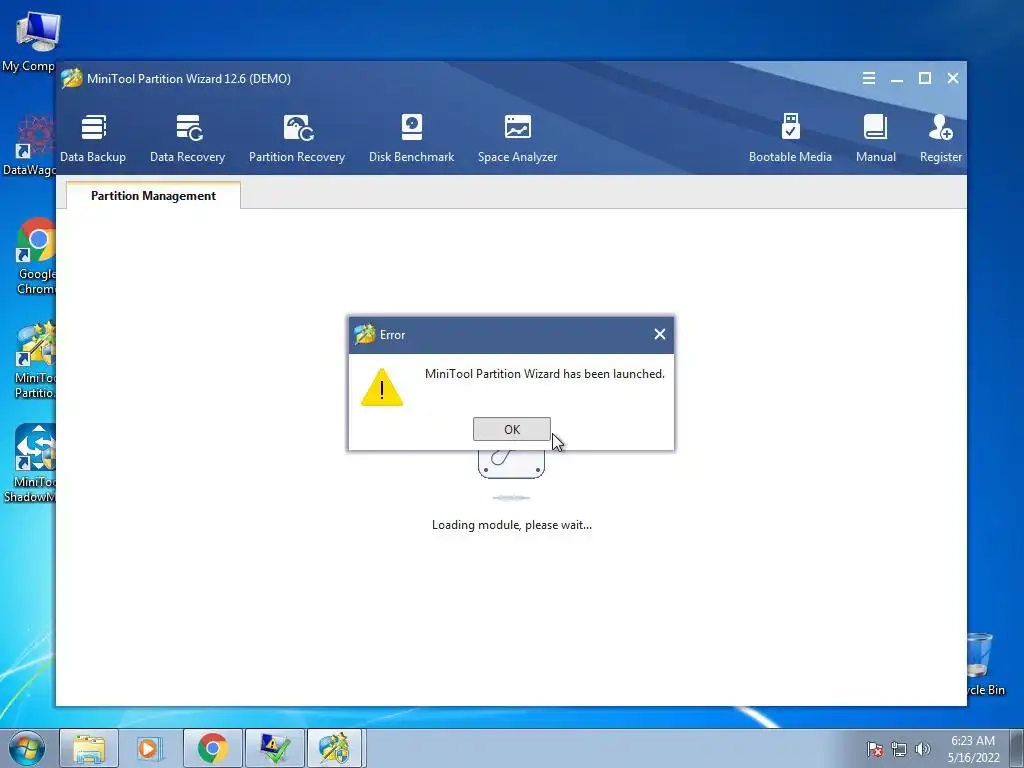Open the clock showing 6:23 AM

pyautogui.click(x=973, y=749)
